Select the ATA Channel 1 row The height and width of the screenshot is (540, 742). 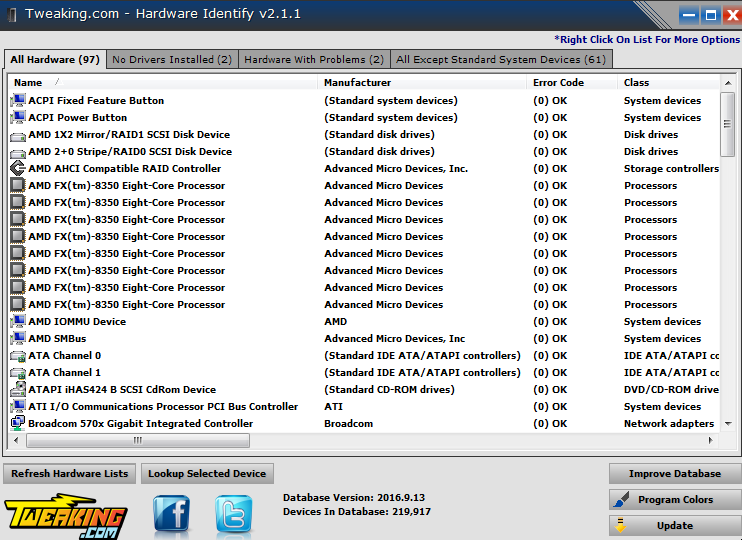(x=364, y=372)
